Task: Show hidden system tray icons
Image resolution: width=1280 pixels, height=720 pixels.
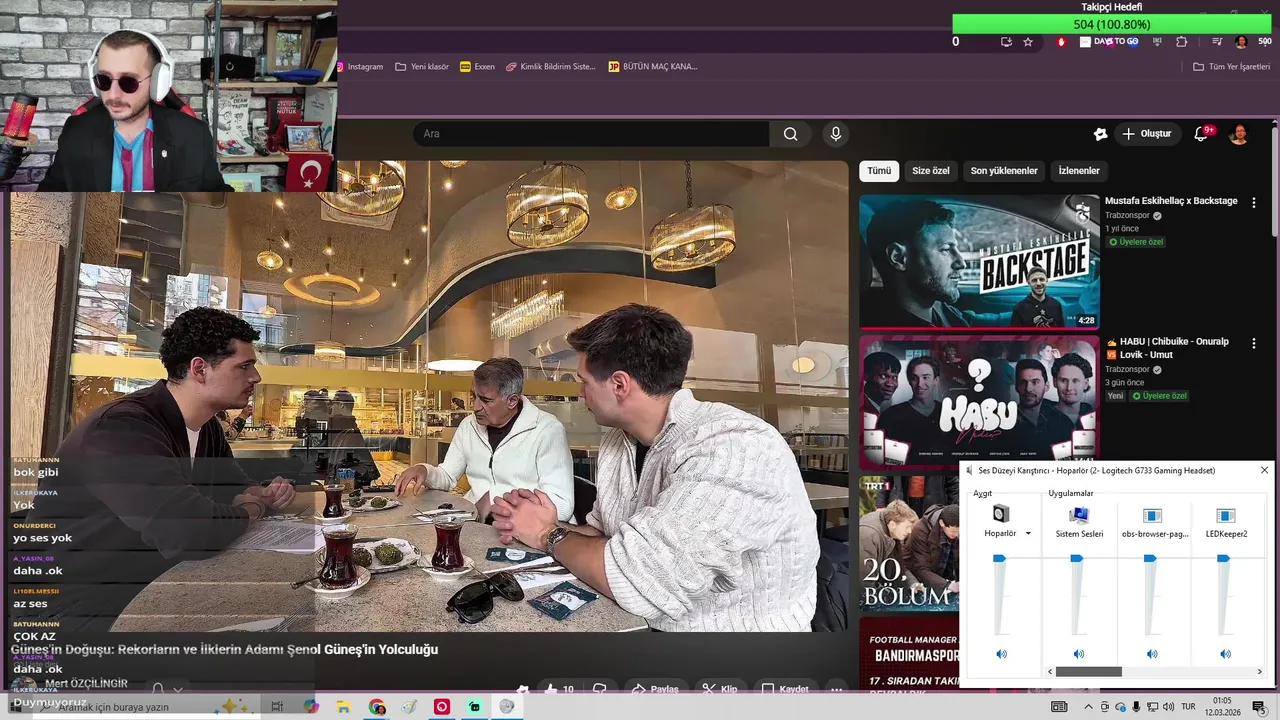Action: pos(1088,707)
